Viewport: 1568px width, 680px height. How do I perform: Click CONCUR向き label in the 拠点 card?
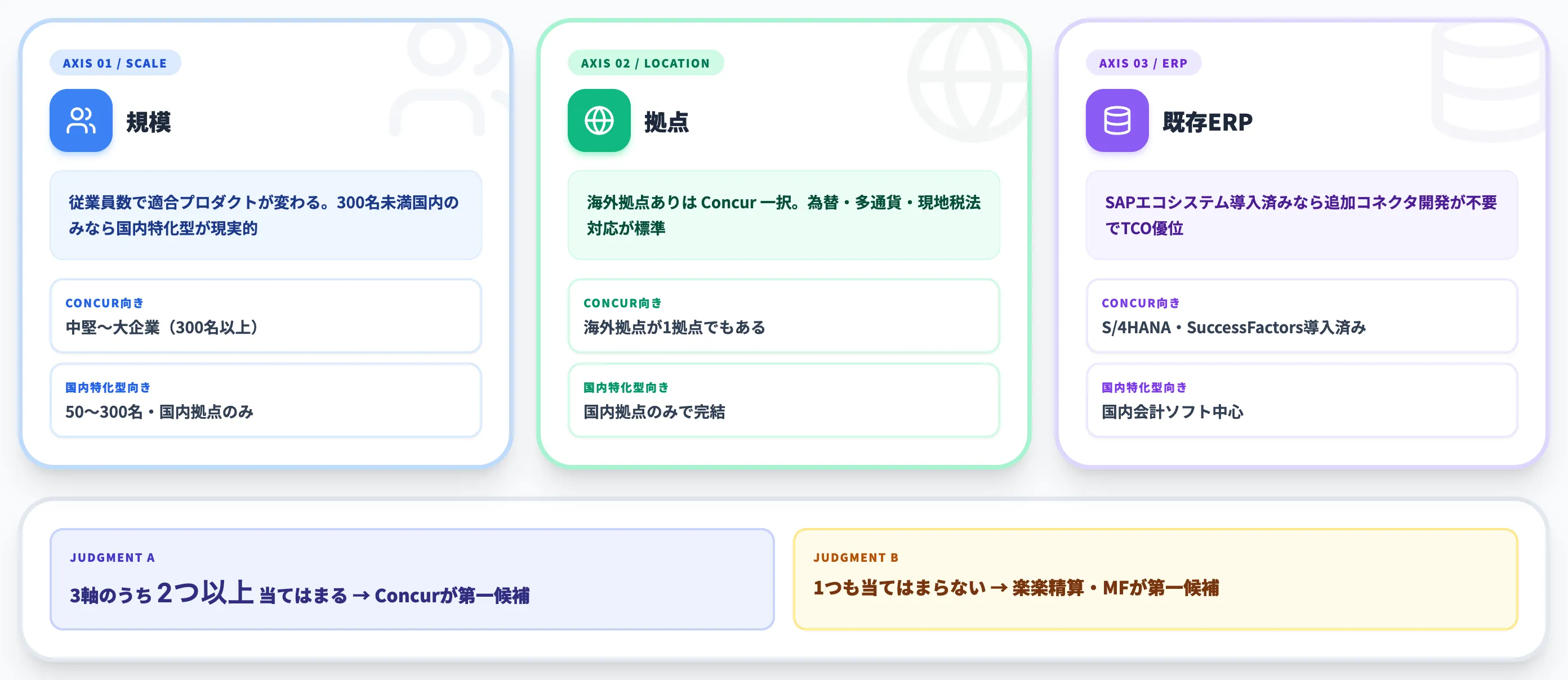click(623, 303)
